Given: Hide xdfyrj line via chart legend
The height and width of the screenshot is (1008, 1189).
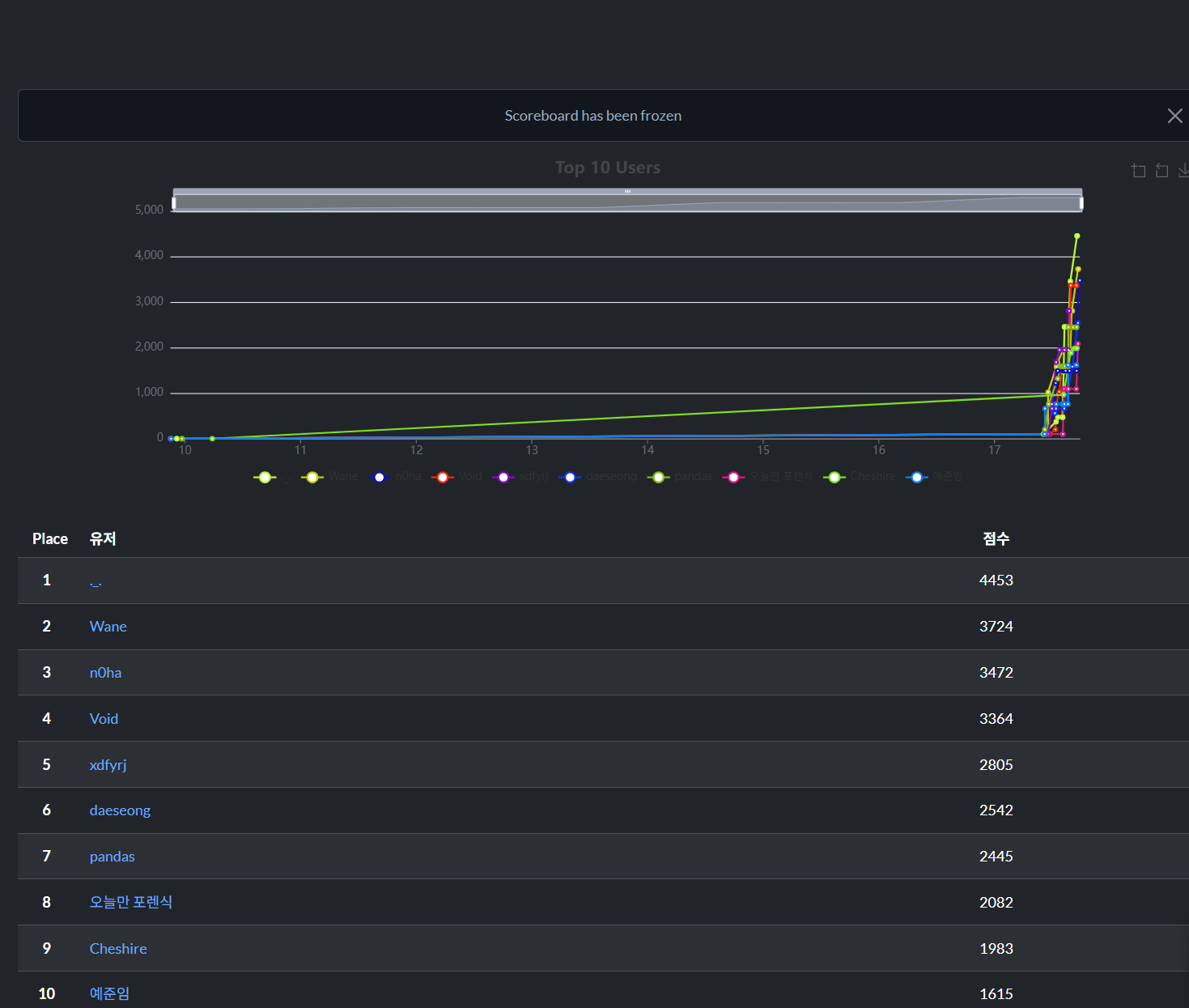Looking at the screenshot, I should click(520, 477).
